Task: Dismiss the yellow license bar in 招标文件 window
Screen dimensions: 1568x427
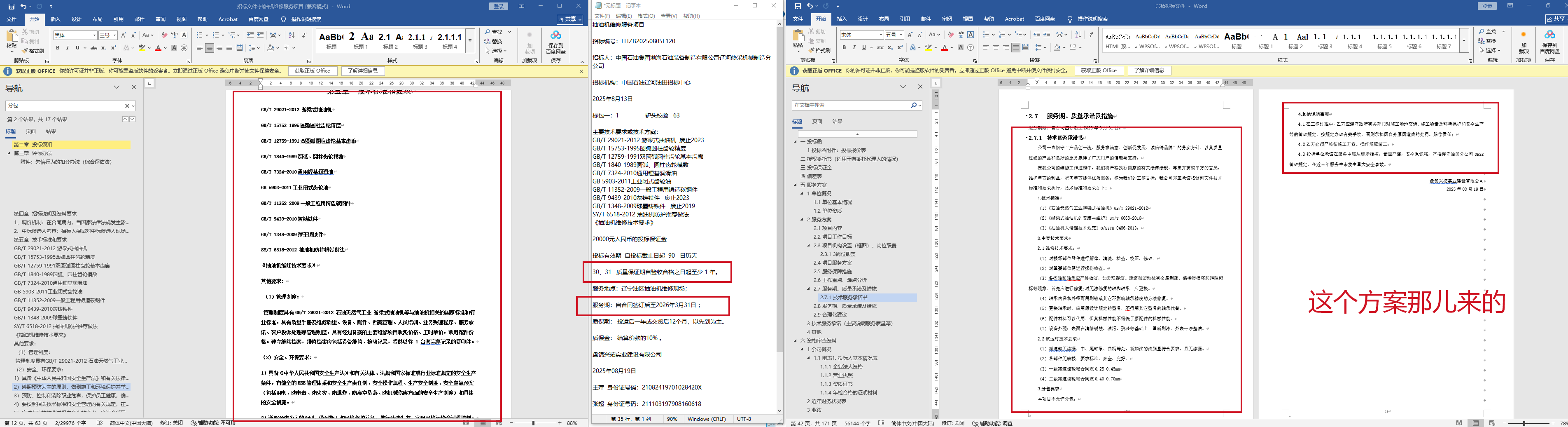Action: [581, 71]
